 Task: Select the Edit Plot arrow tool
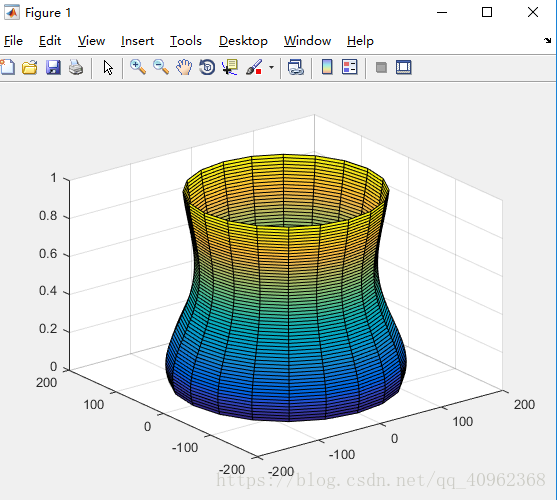108,67
